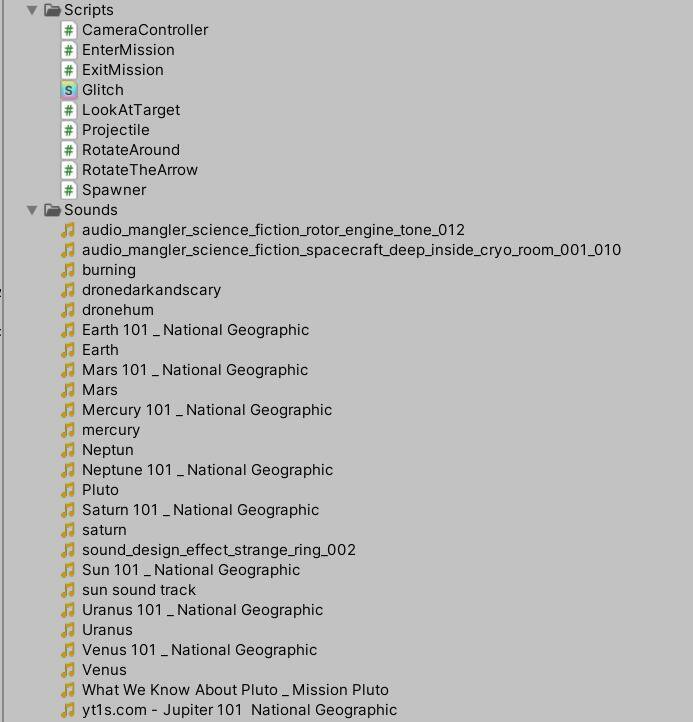Screen dimensions: 693x722
Task: Select Mercury 101 _ National Geographic clip
Action: (207, 410)
